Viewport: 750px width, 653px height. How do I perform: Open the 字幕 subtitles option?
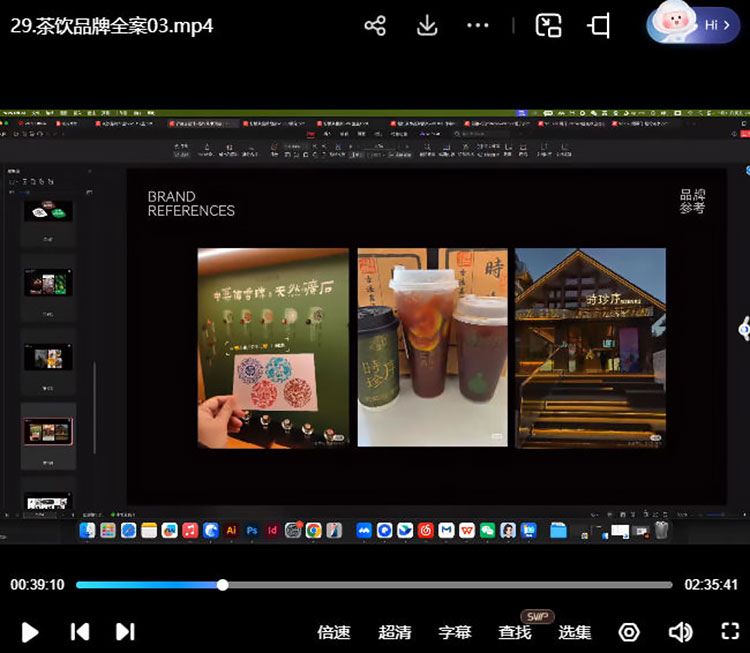(x=455, y=632)
